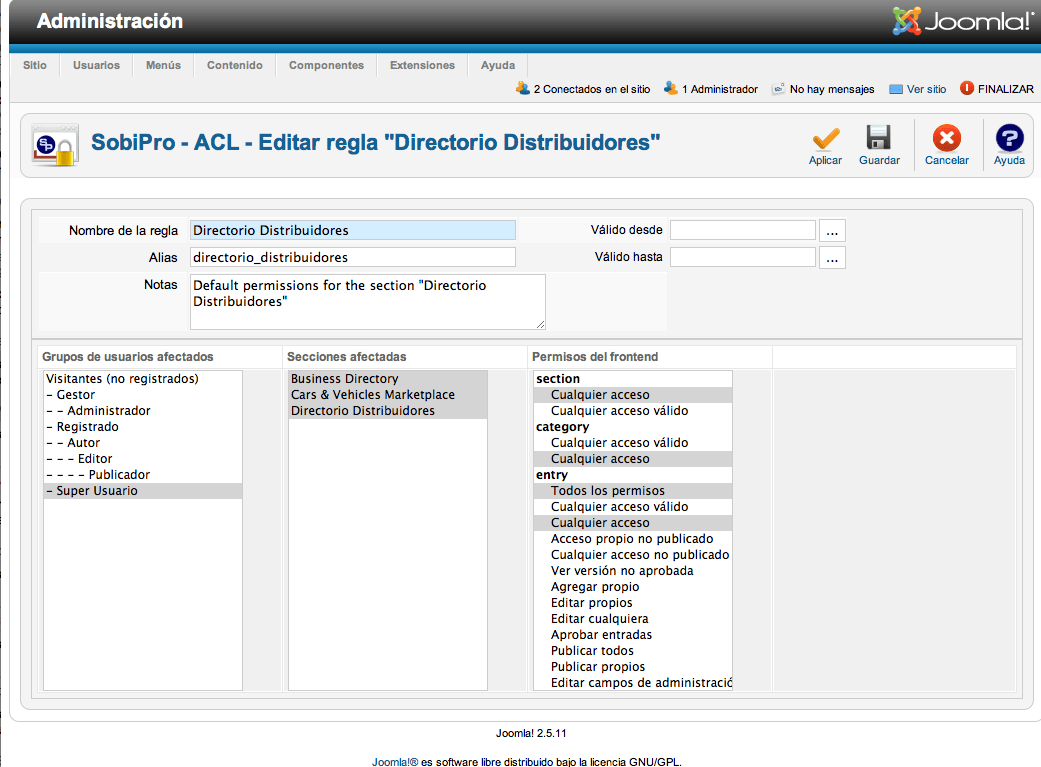Viewport: 1041px width, 767px height.
Task: Select the Super Usuario user group
Action: coord(143,491)
